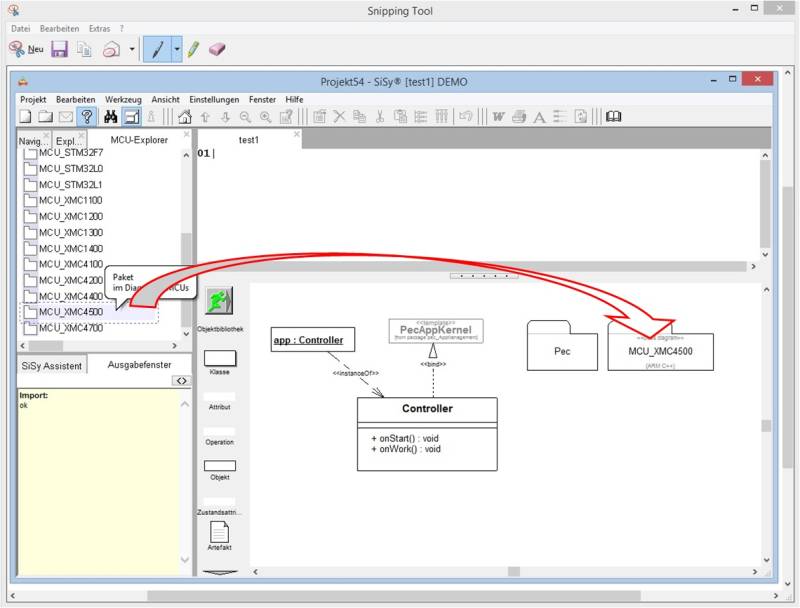800x608 pixels.
Task: Open Objektbibliothek running man icon
Action: coord(219,300)
